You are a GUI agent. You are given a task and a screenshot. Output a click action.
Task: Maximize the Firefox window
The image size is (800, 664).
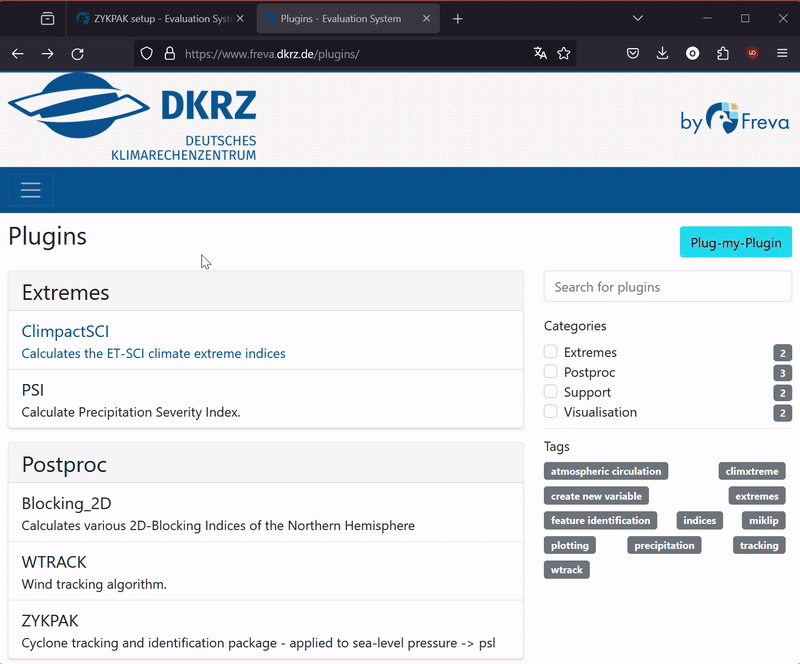pyautogui.click(x=745, y=18)
